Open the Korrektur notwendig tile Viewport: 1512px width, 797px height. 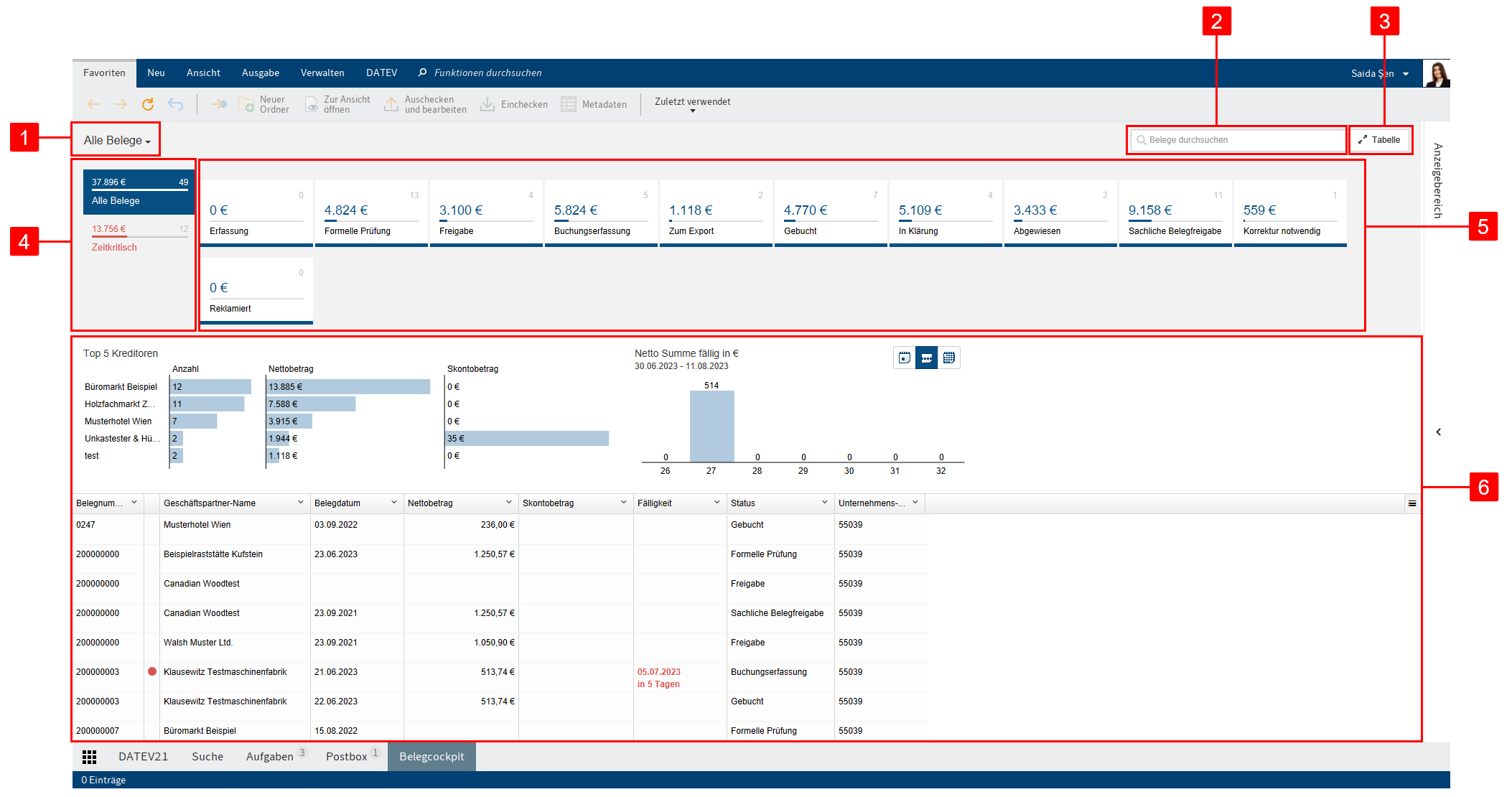pos(1290,214)
